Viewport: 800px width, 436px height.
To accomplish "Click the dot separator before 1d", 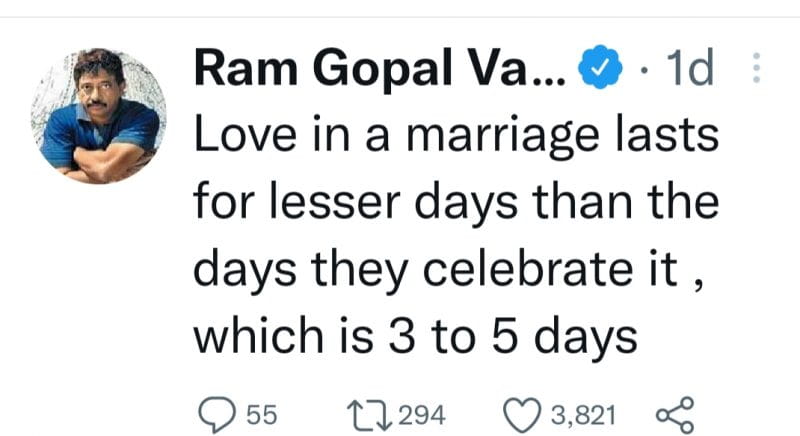I will 645,70.
